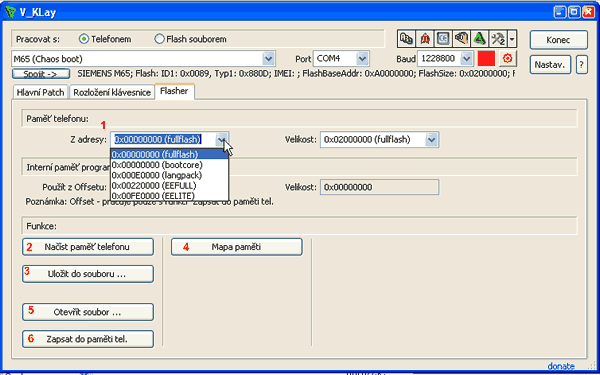Click the Spojit -> connect button
600x375 pixels.
(x=41, y=73)
